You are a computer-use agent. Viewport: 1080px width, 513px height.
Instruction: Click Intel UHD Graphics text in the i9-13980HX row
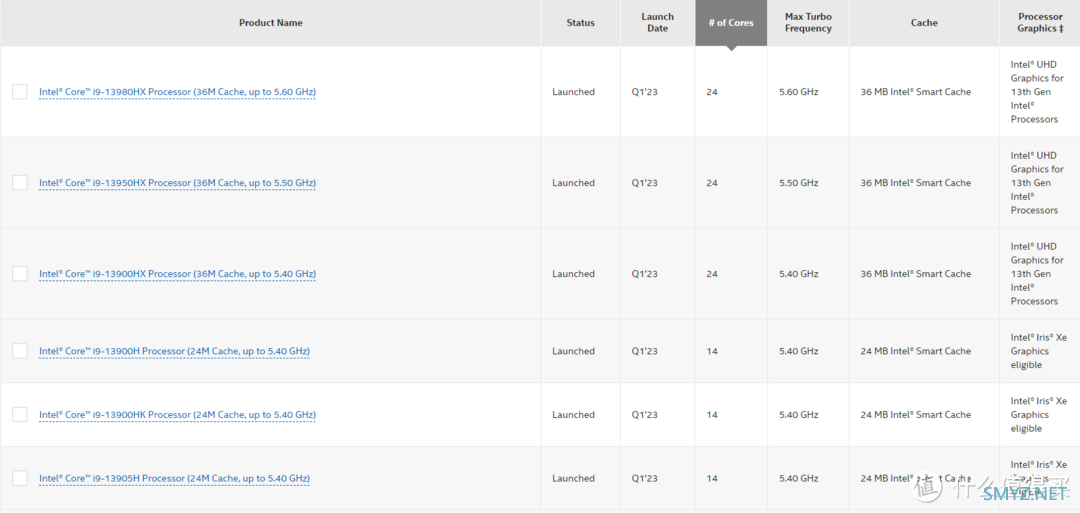[1037, 92]
